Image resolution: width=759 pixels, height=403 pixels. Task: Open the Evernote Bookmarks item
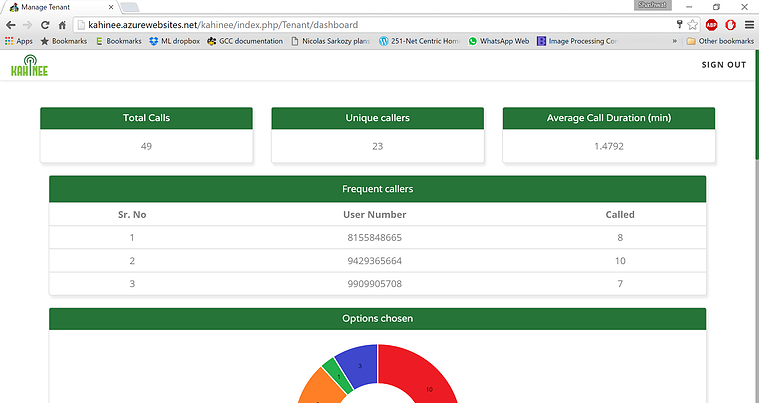[x=119, y=42]
